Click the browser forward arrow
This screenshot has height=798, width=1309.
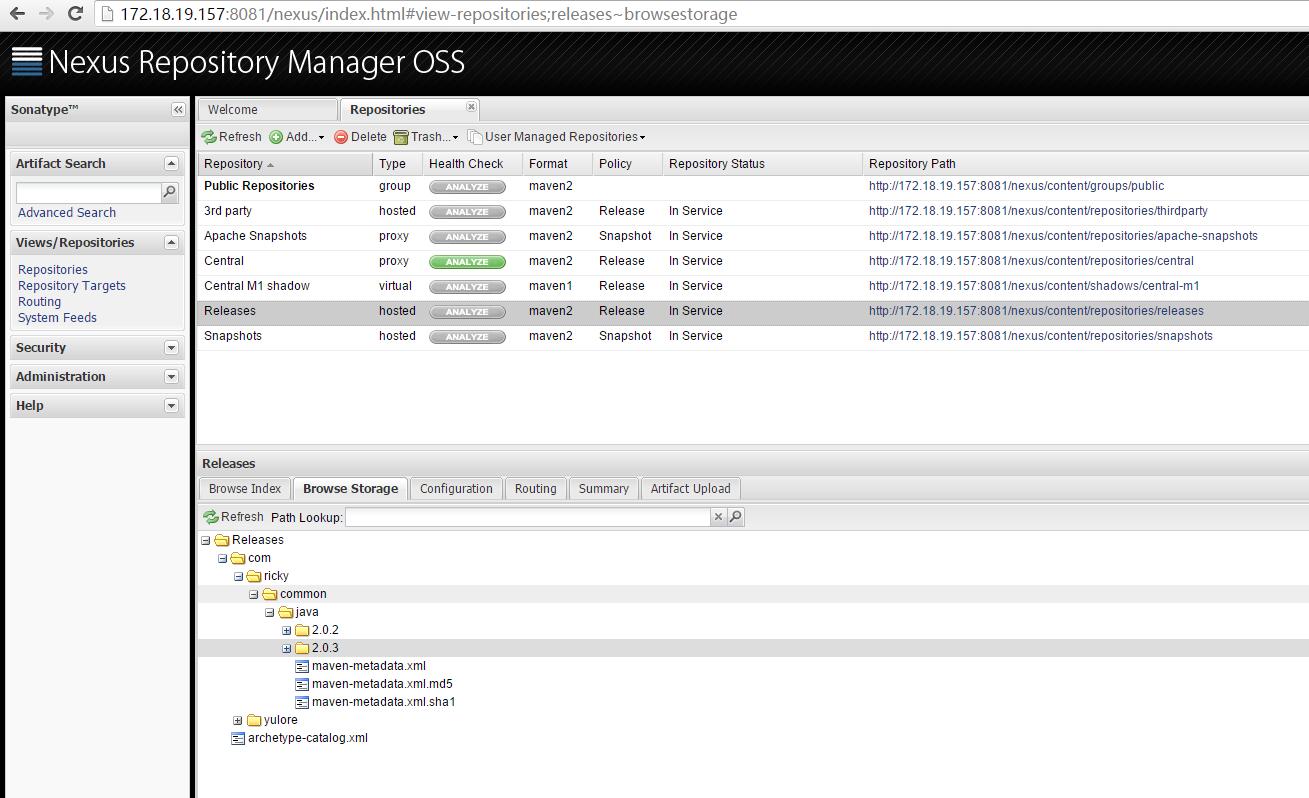[46, 14]
